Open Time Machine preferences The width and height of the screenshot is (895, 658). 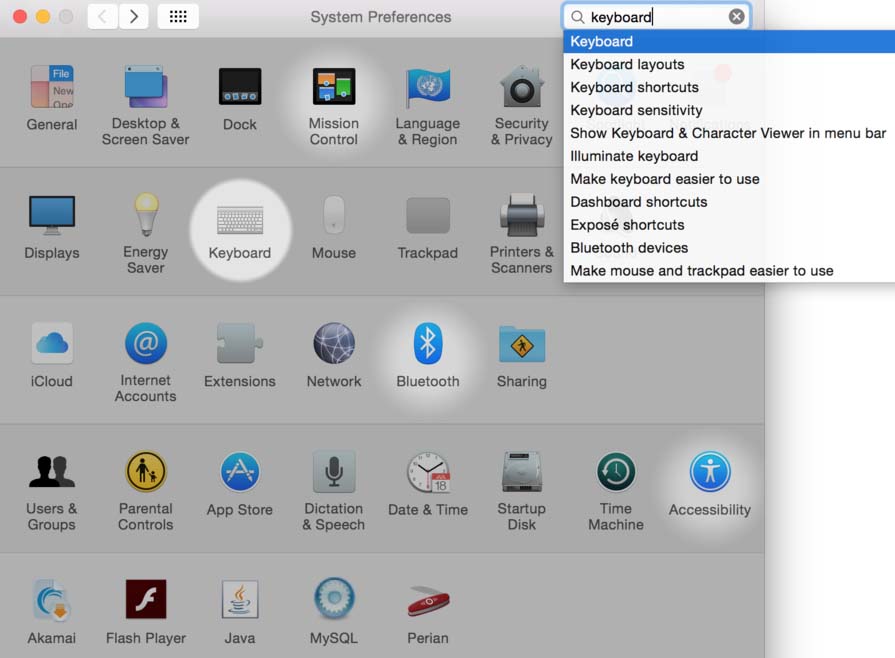click(616, 491)
